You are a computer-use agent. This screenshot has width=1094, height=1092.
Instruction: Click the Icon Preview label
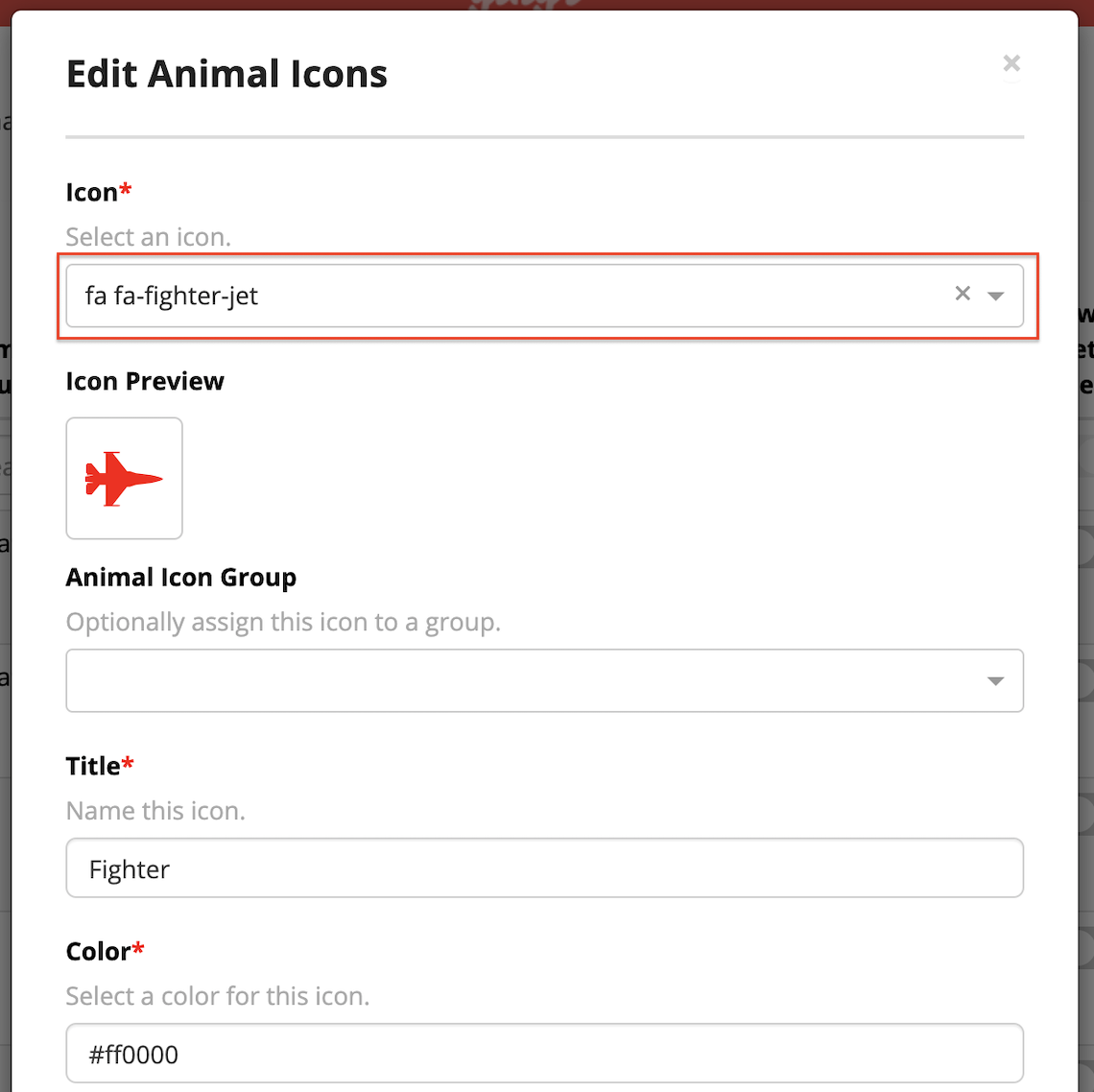[145, 382]
